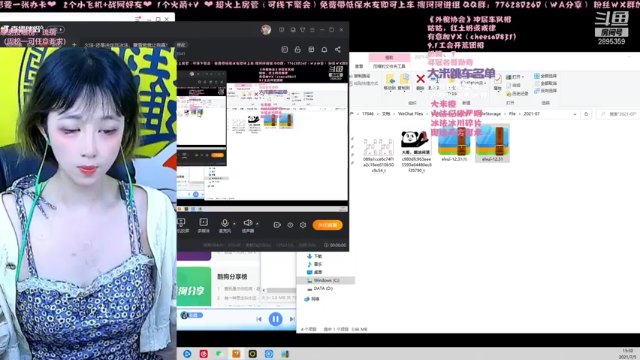
Task: Select the pink Extract ribbon tab
Action: click(x=389, y=58)
